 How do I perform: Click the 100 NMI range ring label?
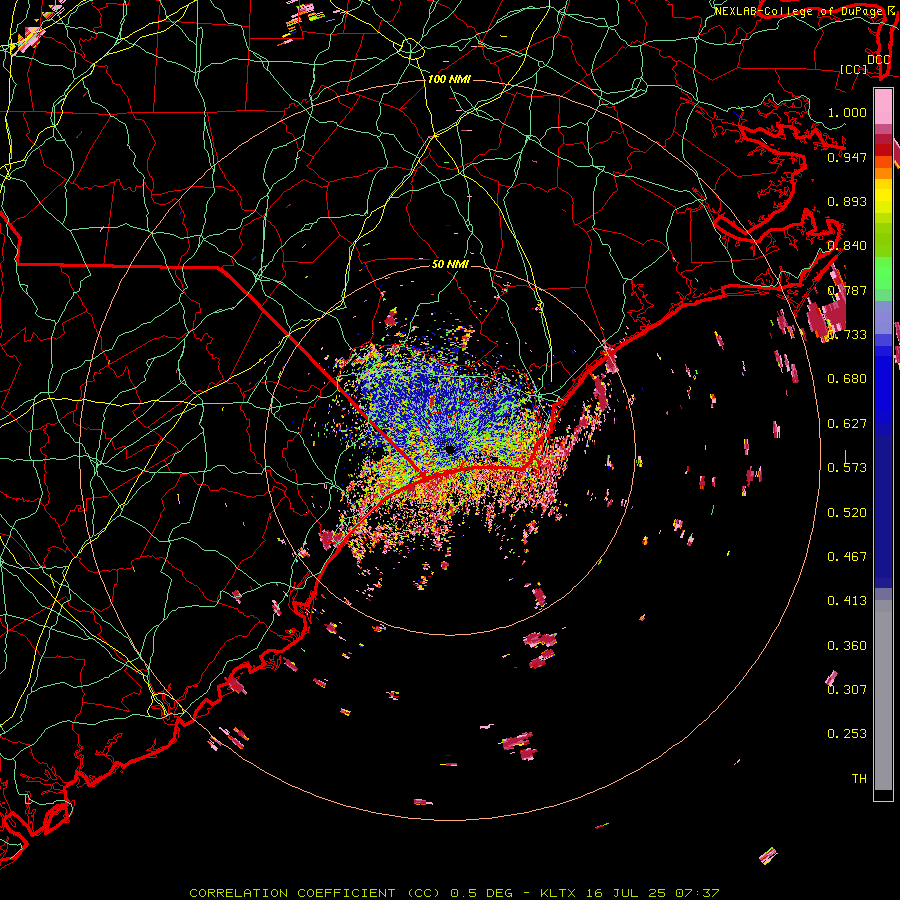pos(449,79)
